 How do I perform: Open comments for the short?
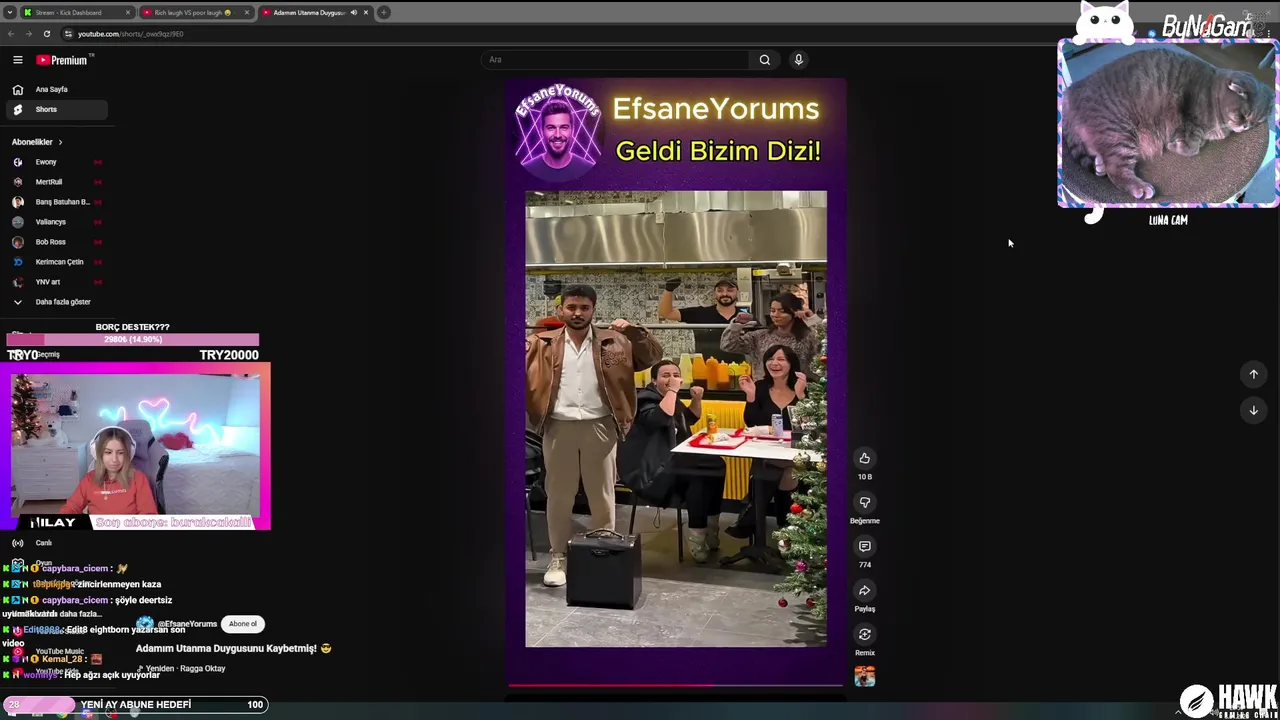point(865,546)
